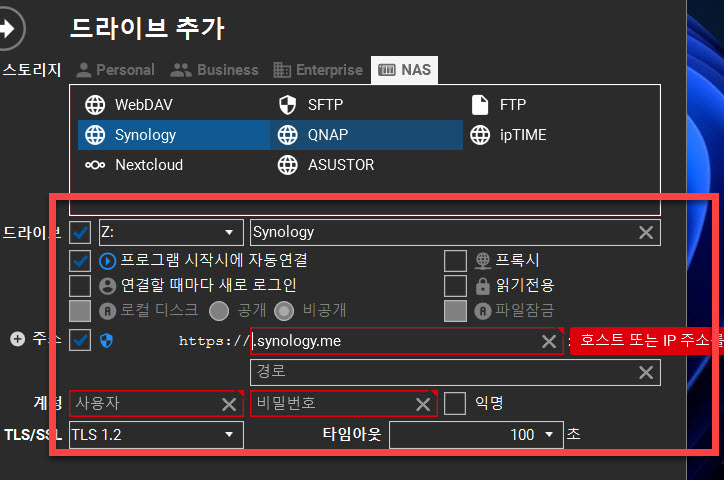Enable 연결할 때마다 새로 로그인 checkbox

(80, 286)
